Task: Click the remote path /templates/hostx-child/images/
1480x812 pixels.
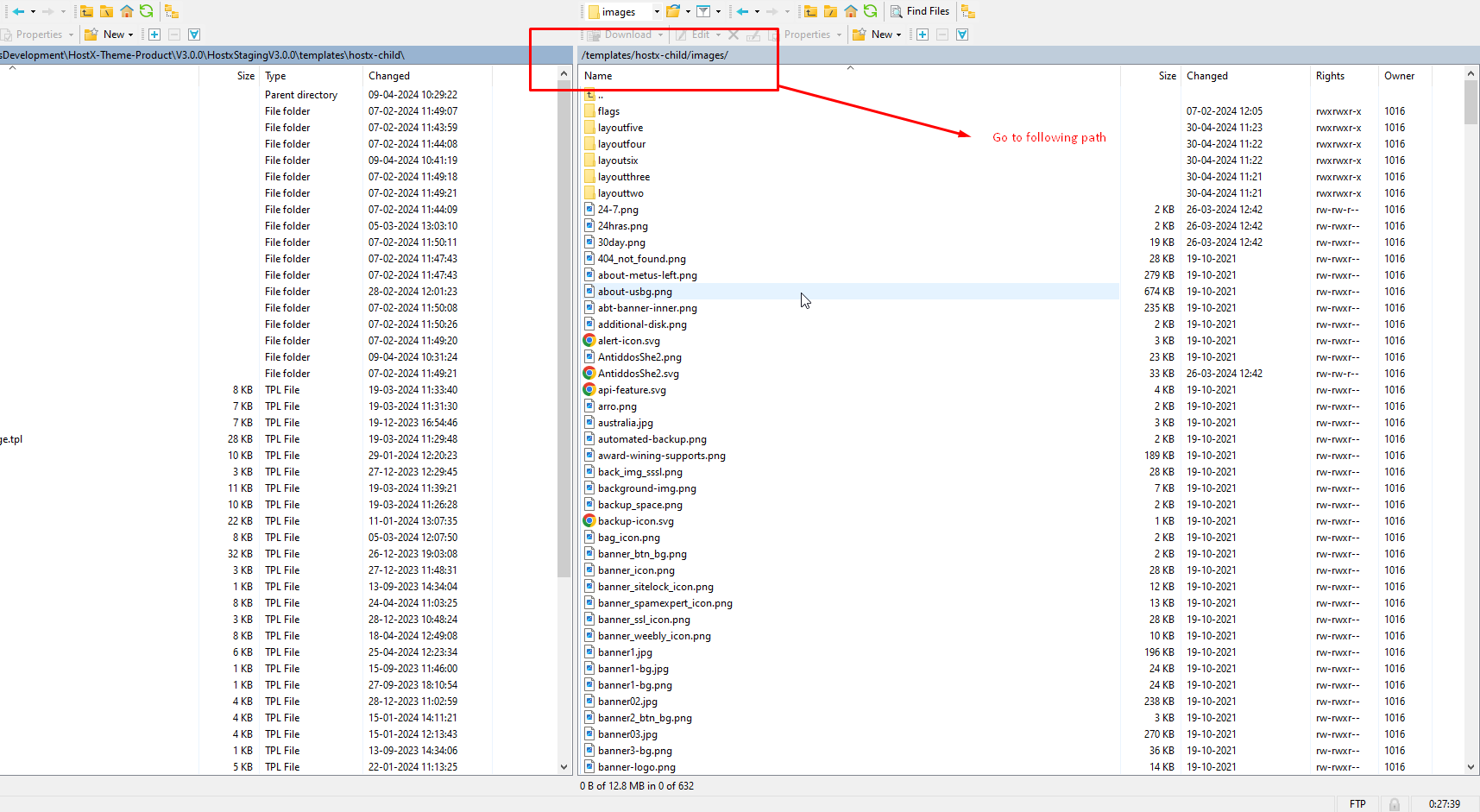Action: (655, 55)
